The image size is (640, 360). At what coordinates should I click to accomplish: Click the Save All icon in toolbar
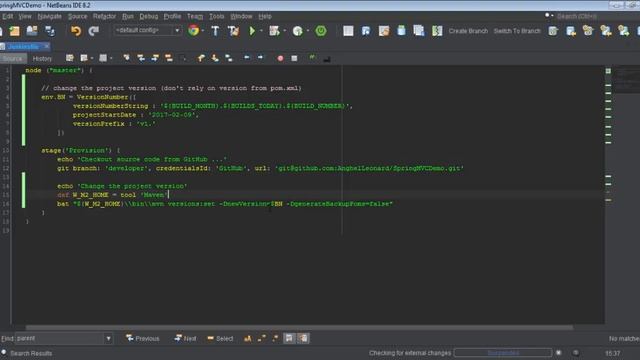click(50, 31)
